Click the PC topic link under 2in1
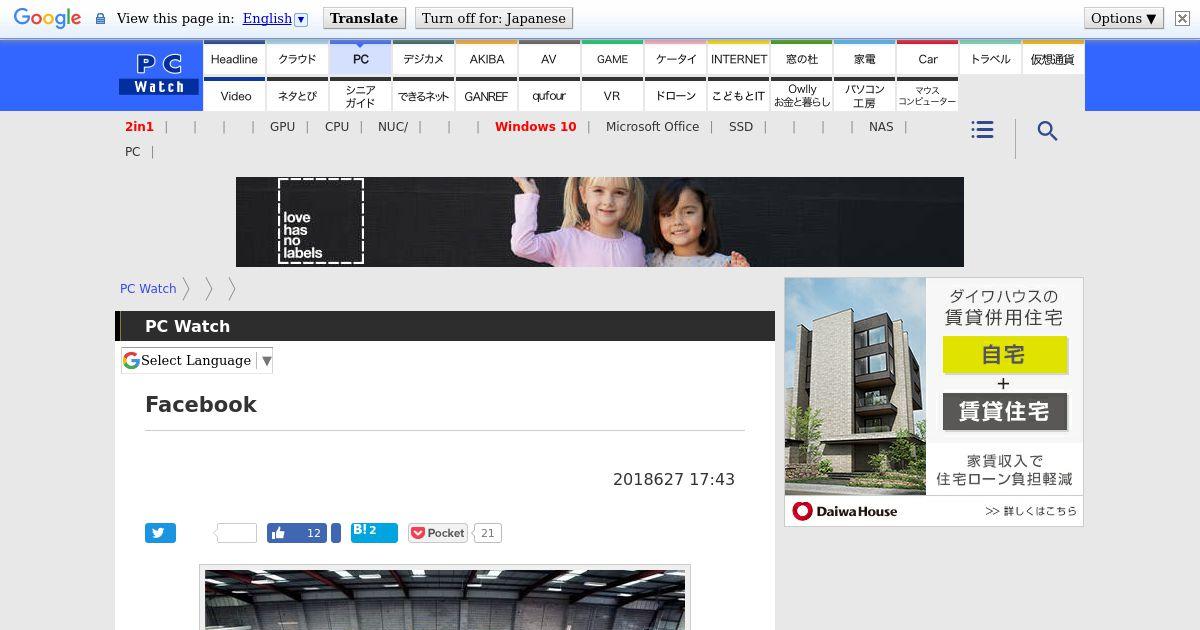1200x630 pixels. point(132,152)
